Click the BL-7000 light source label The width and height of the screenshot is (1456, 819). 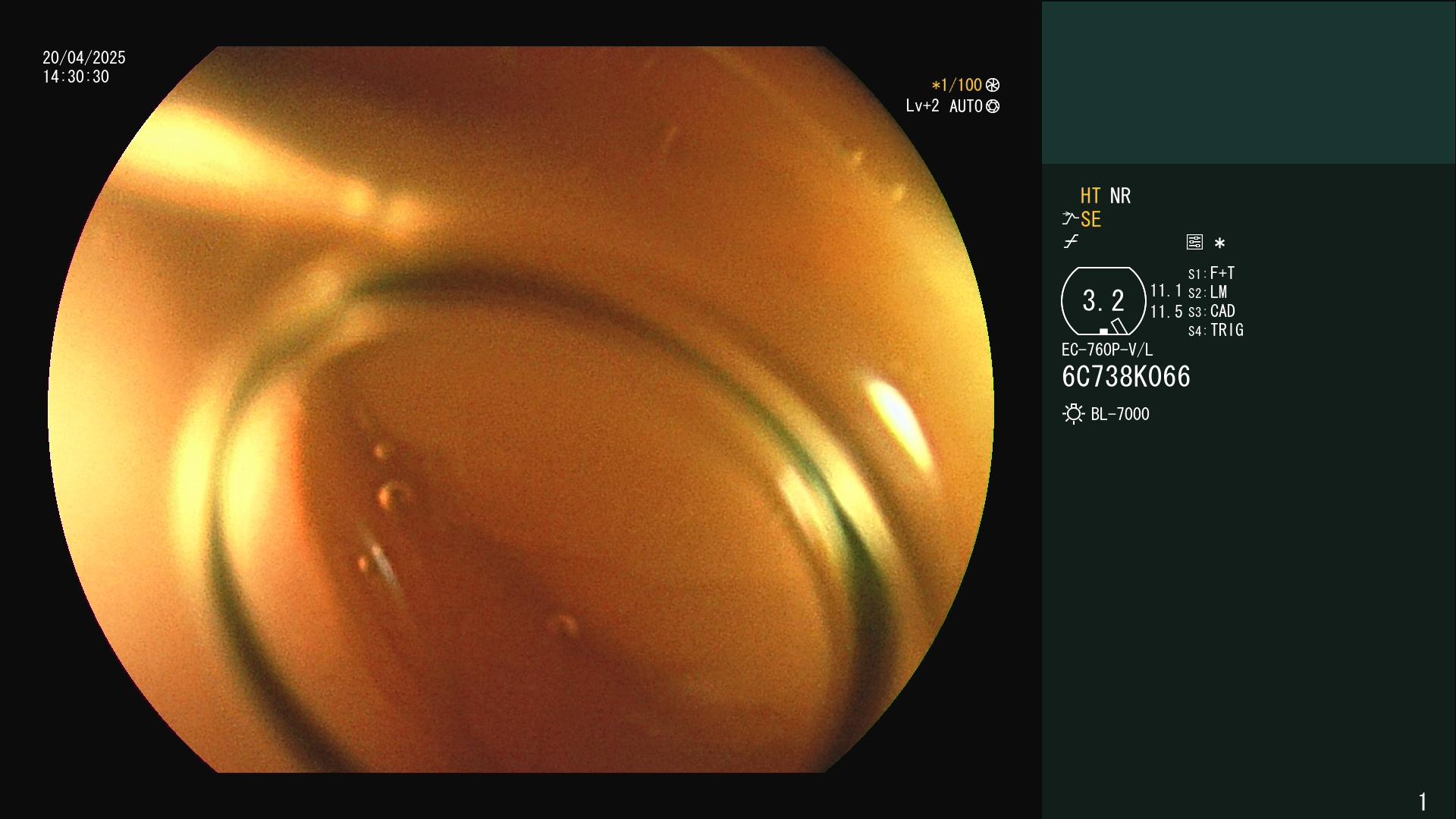(x=1120, y=415)
